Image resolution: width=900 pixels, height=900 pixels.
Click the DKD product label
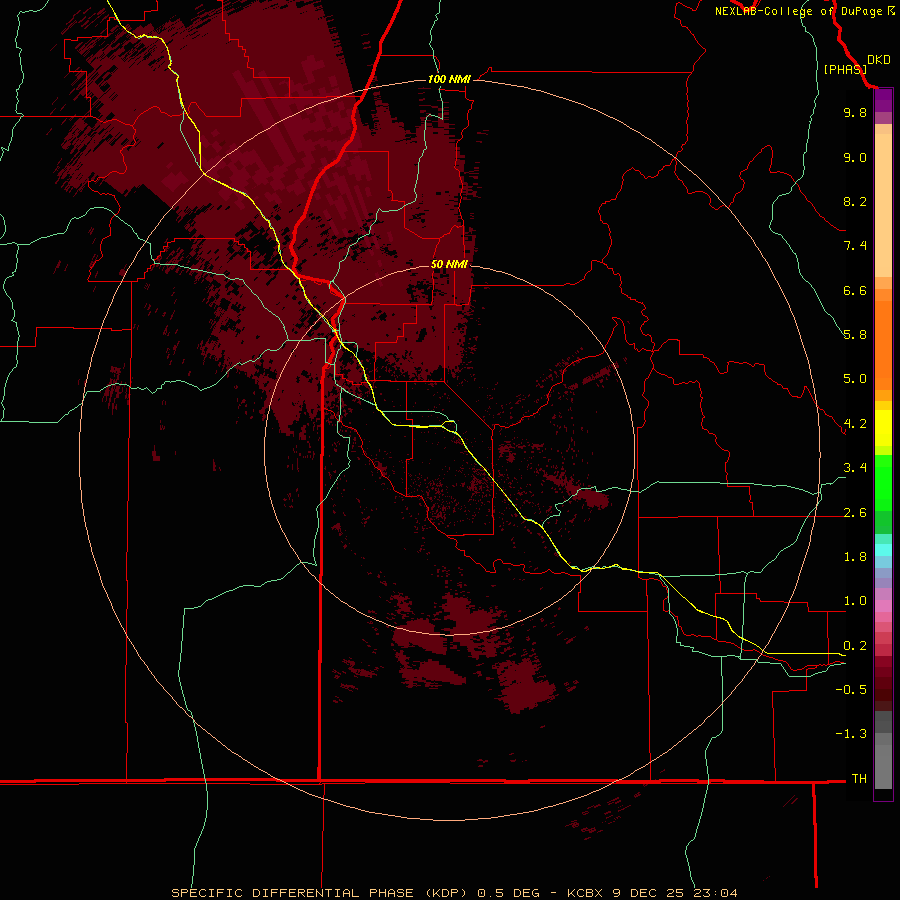pos(879,60)
